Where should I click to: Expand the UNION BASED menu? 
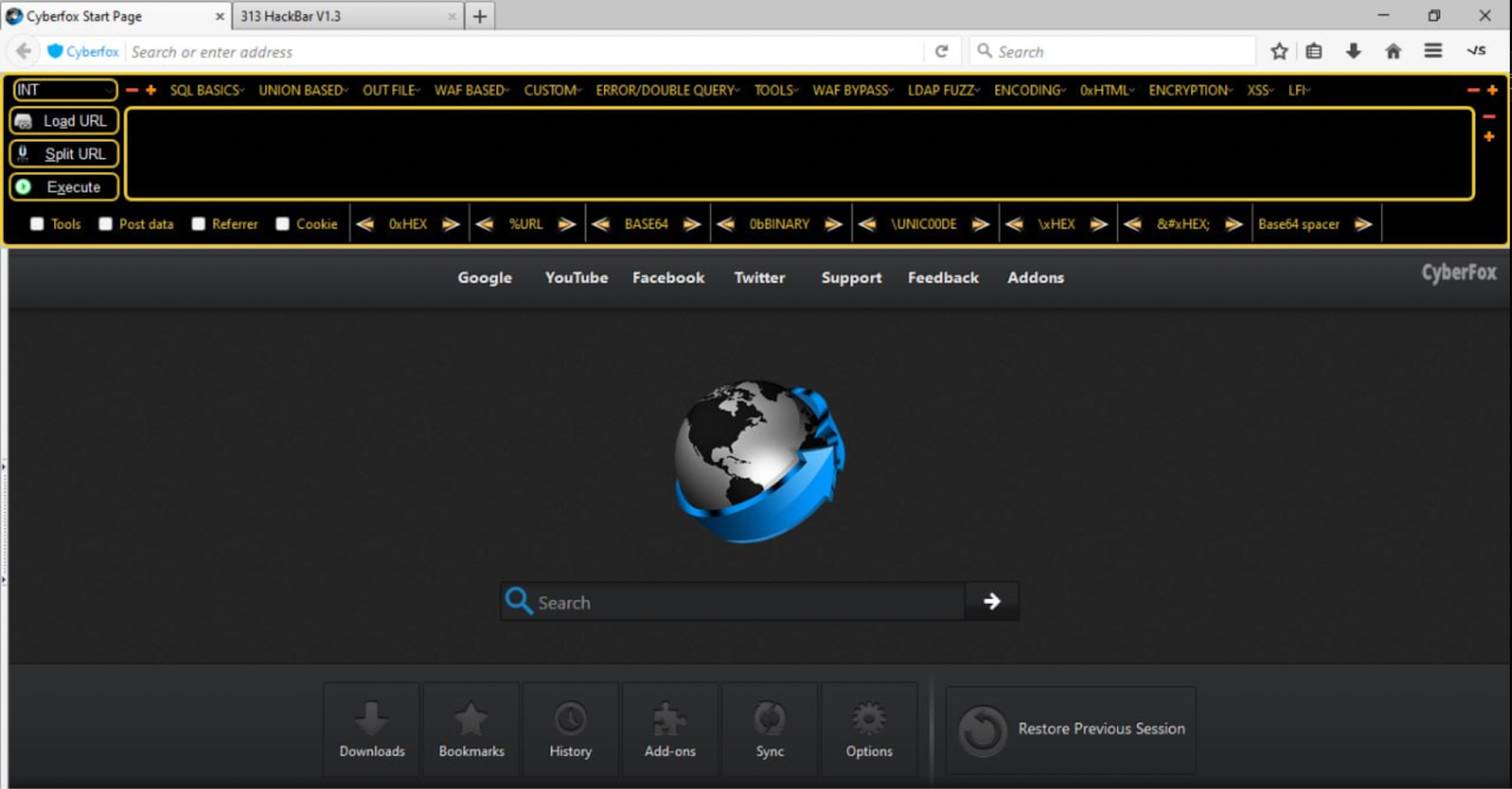pos(303,90)
